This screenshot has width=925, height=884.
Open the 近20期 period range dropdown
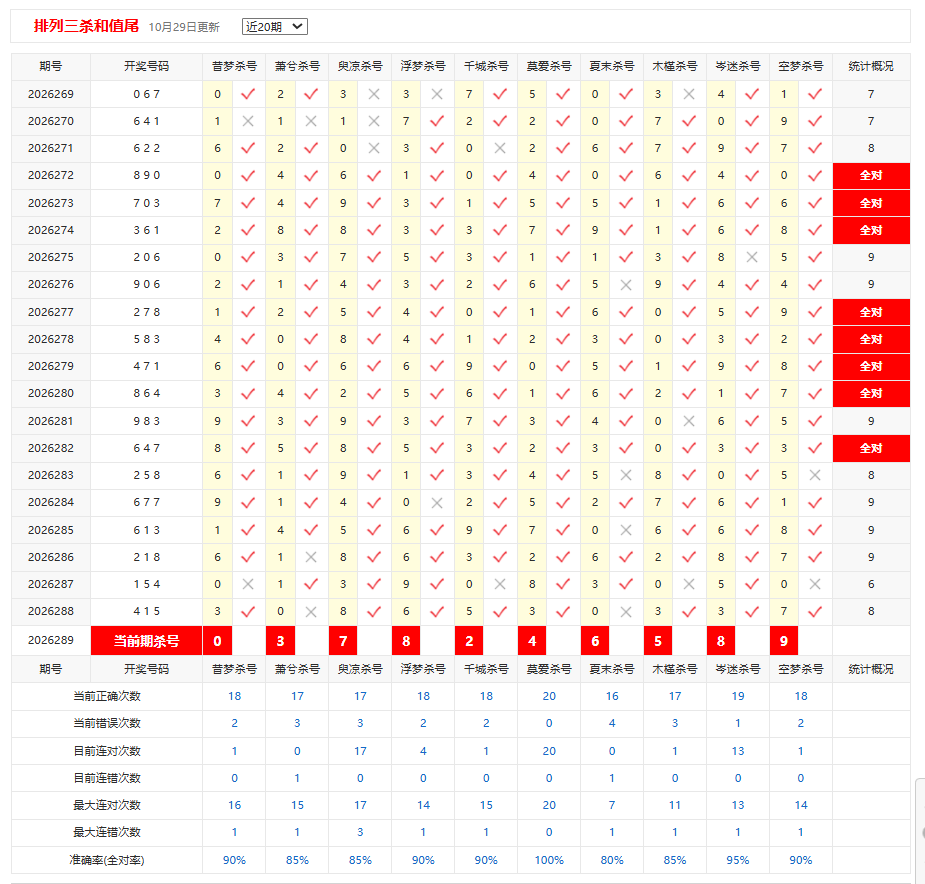[274, 27]
